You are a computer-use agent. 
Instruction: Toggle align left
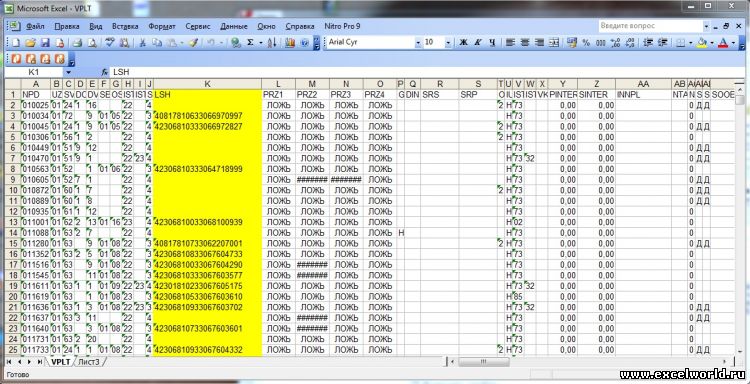click(x=510, y=43)
